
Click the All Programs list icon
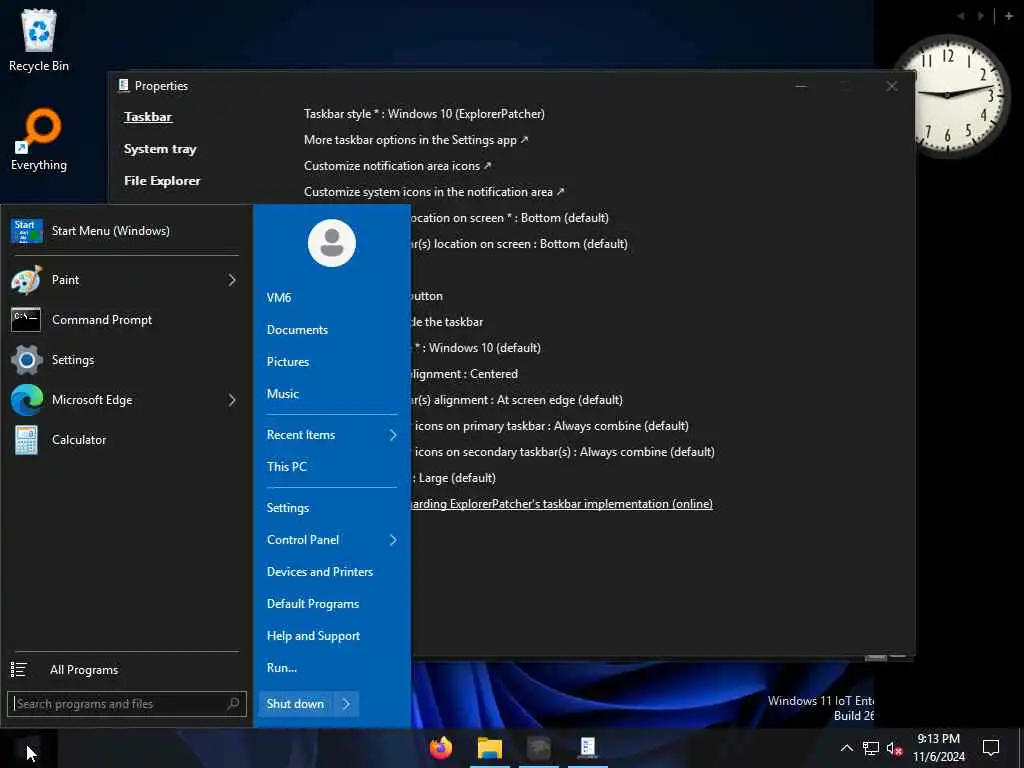click(x=19, y=669)
